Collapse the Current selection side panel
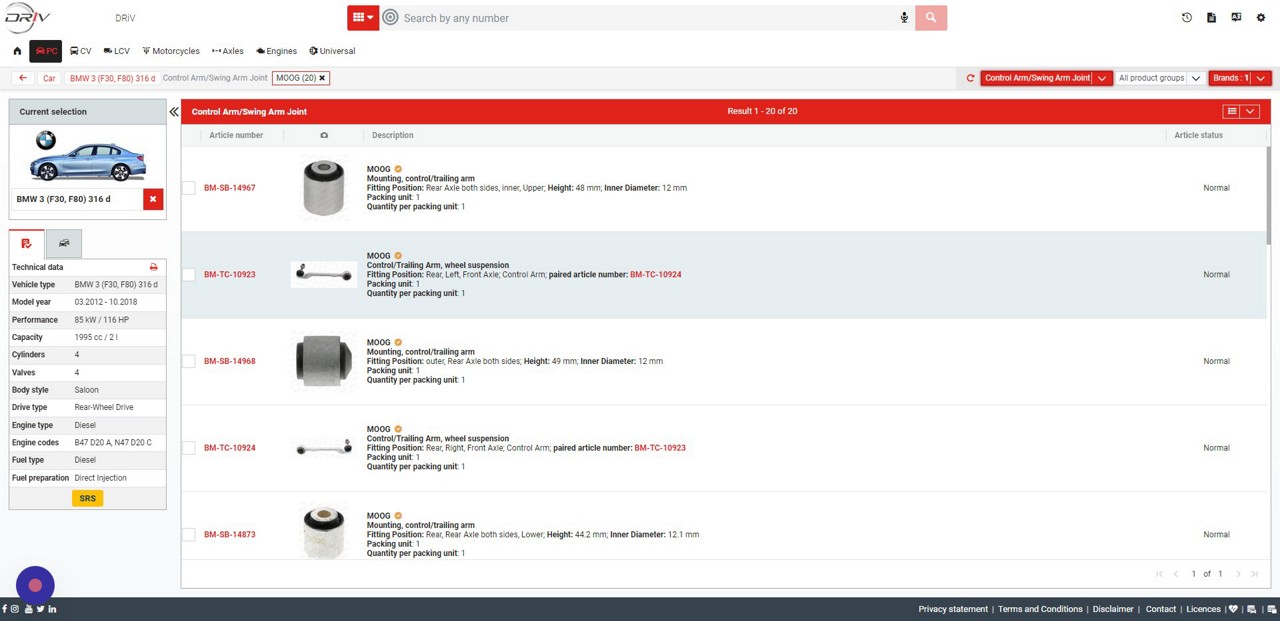 click(174, 112)
